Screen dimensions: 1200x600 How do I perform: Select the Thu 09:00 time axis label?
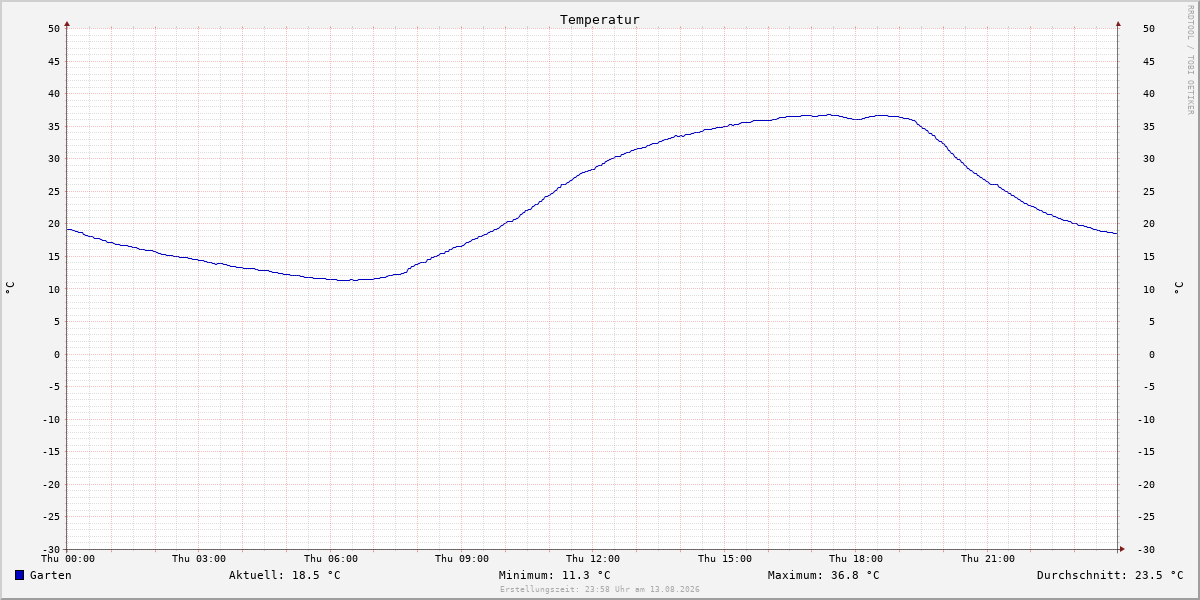pos(462,559)
